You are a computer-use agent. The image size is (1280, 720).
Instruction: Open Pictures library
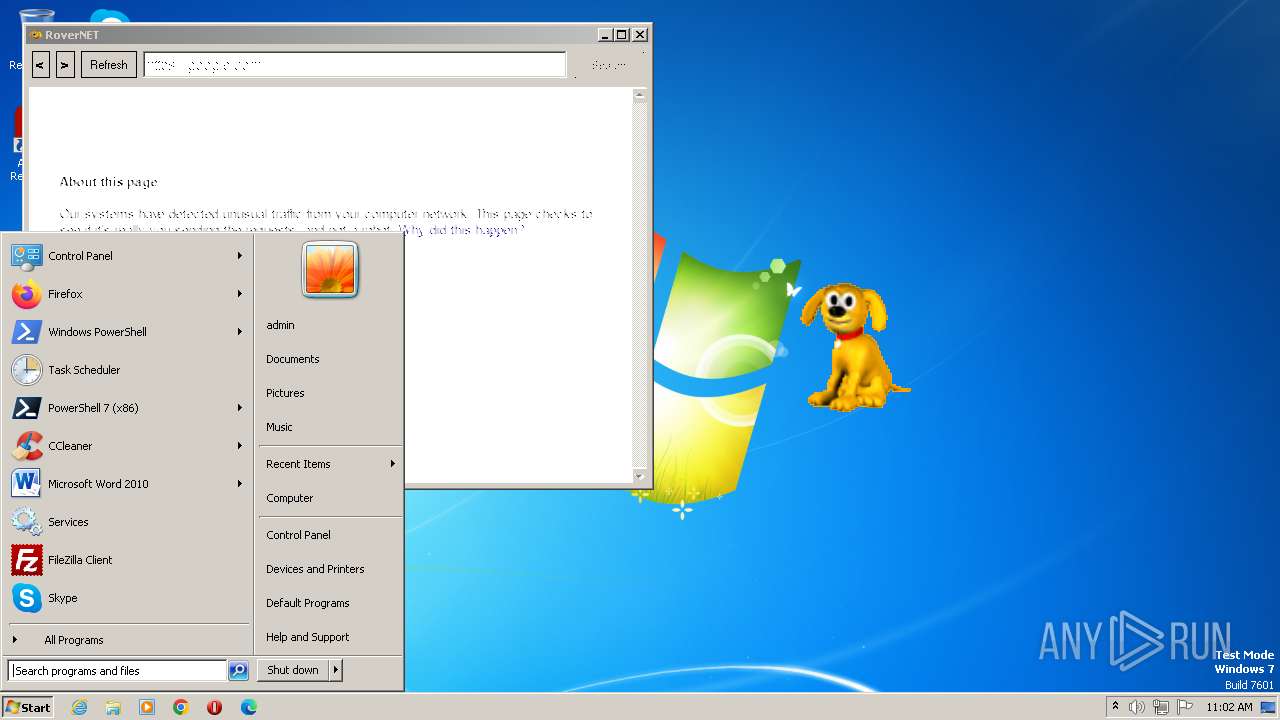(x=330, y=393)
